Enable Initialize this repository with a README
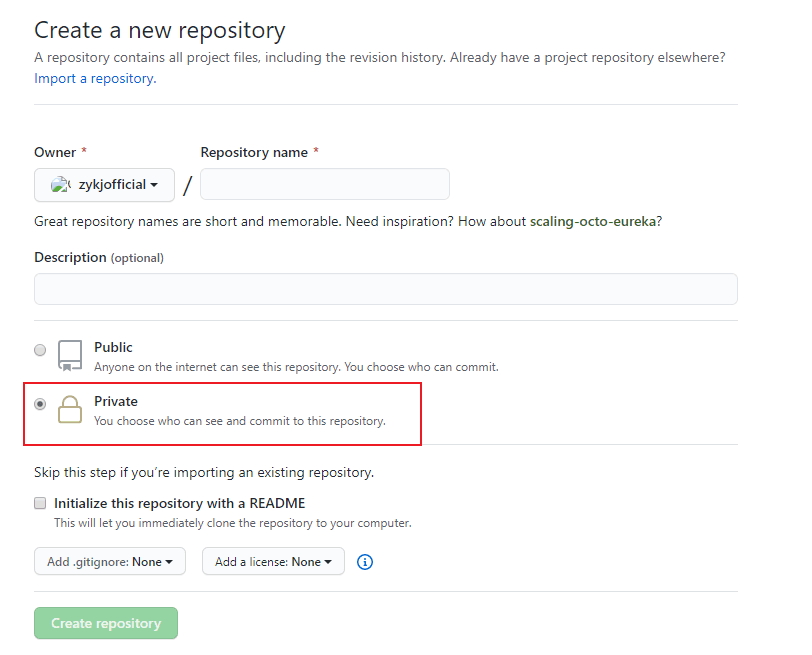 [x=40, y=503]
